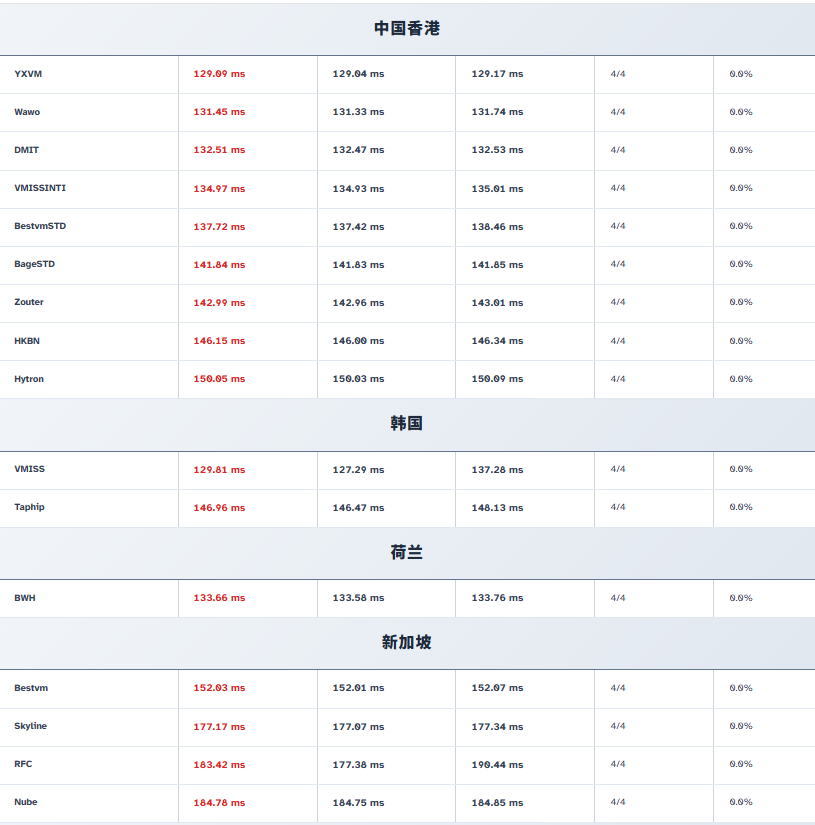Select the Skyline provider name
Screen dimensions: 815x825
click(x=30, y=726)
